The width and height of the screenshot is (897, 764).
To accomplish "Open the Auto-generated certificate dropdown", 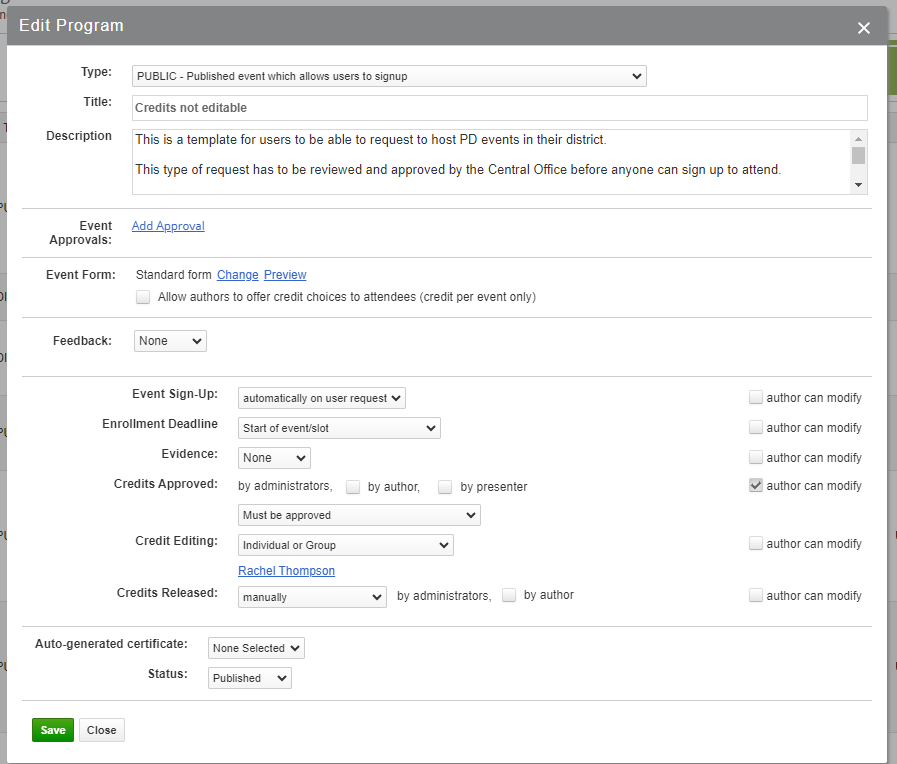I will tap(255, 647).
